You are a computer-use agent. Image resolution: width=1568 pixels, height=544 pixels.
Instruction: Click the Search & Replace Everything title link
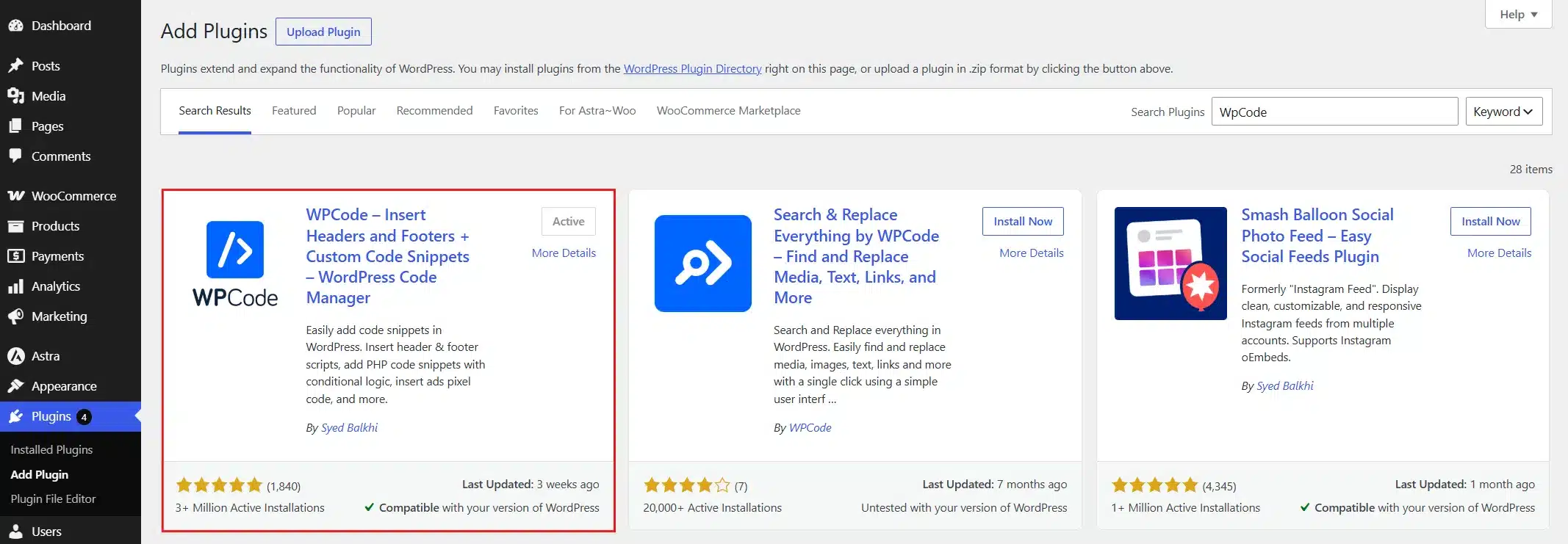coord(856,256)
